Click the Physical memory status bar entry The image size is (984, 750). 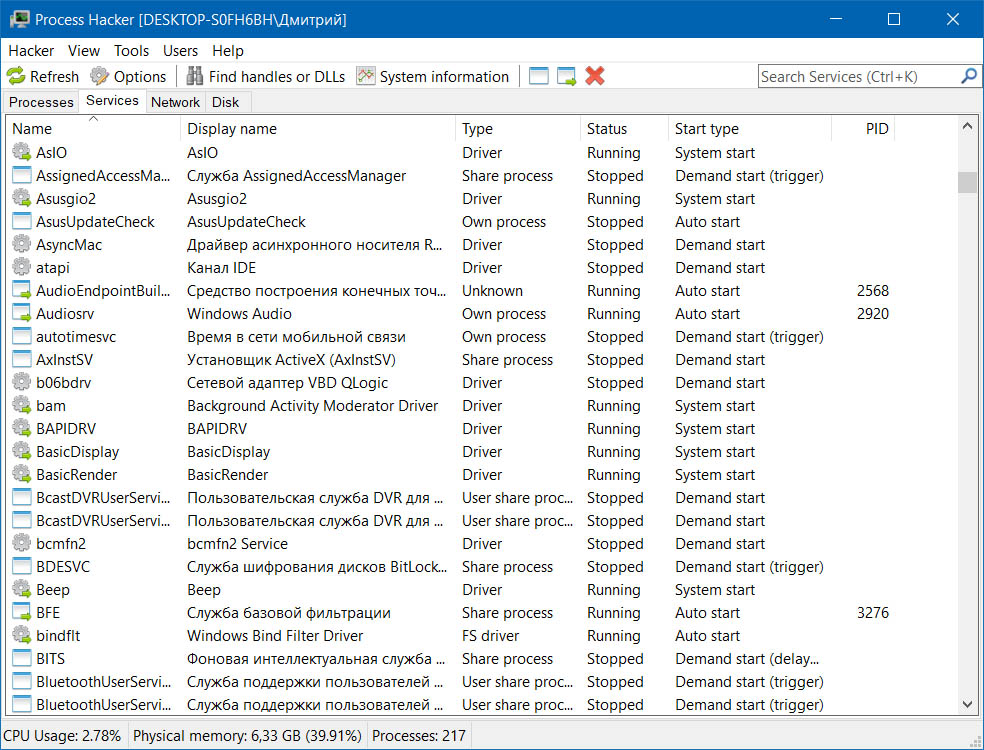pos(247,736)
